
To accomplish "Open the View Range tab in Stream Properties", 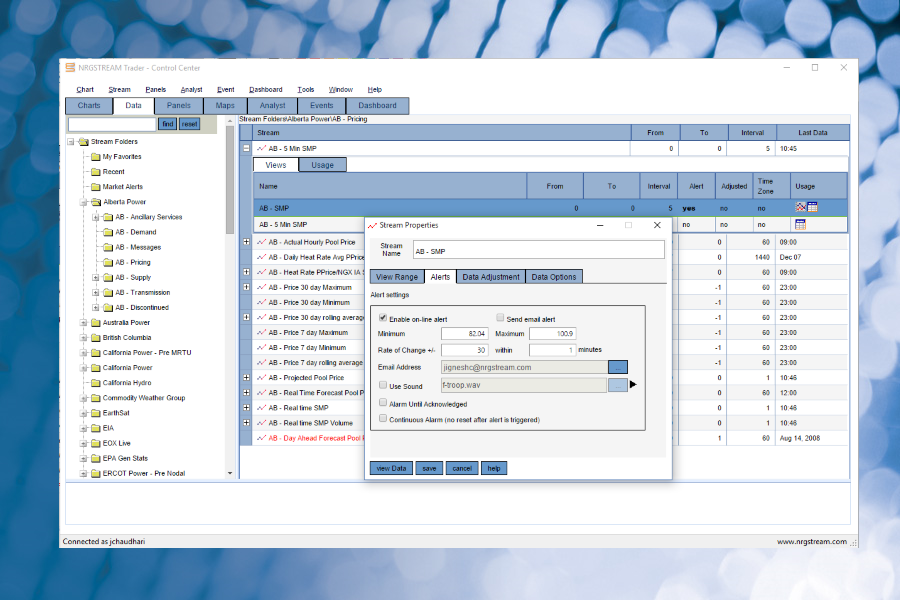I will click(397, 277).
